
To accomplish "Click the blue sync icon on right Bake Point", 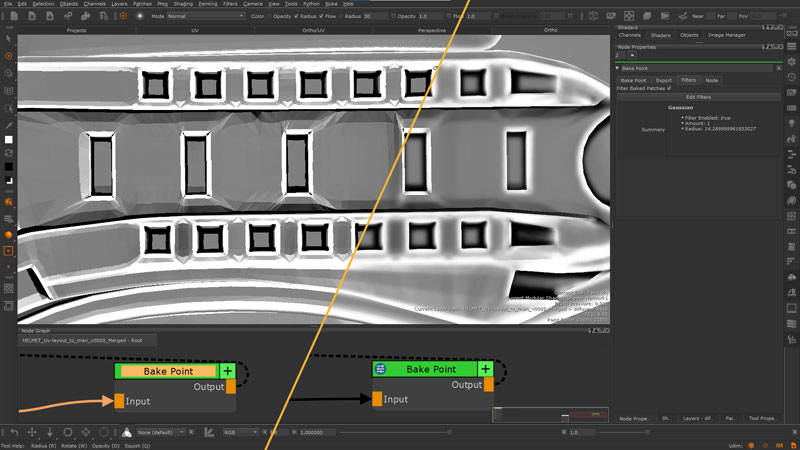I will click(x=380, y=368).
